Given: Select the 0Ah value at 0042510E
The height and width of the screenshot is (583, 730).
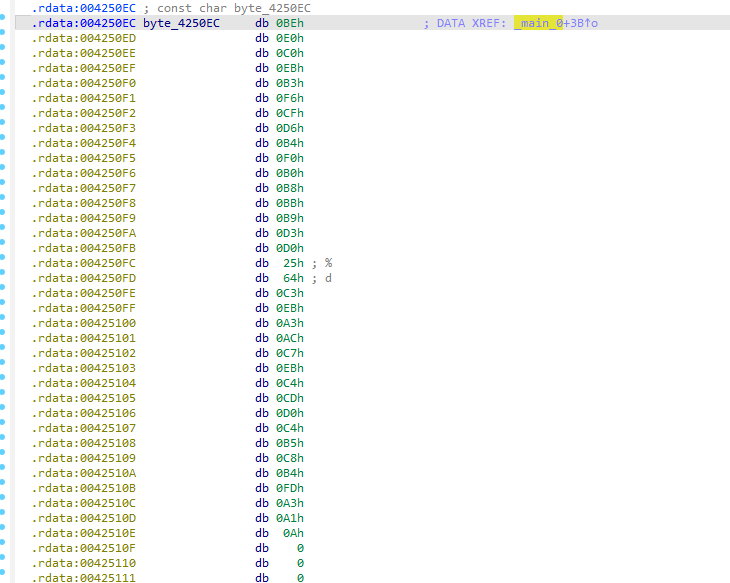Looking at the screenshot, I should tap(294, 533).
